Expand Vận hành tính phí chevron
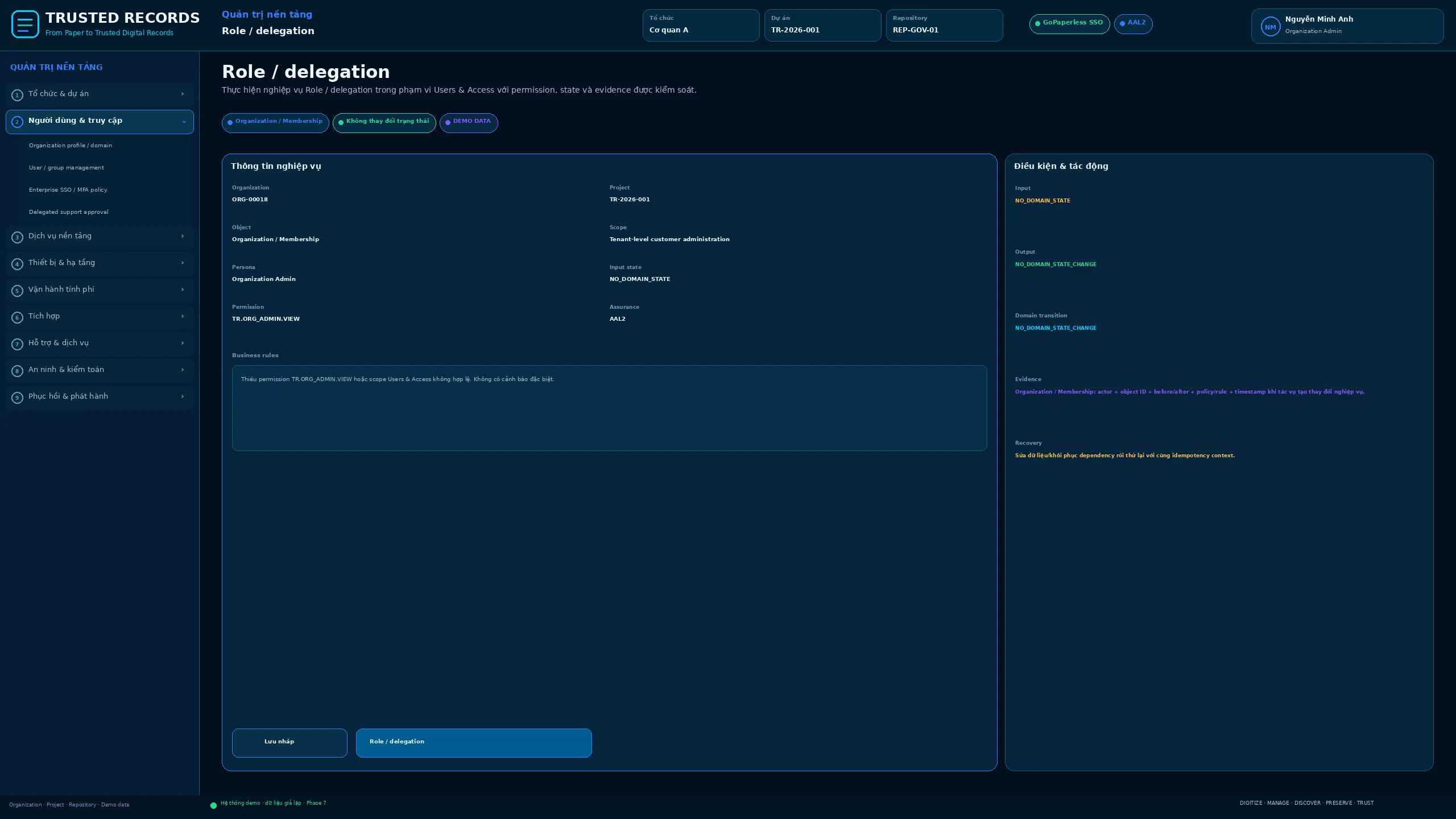1456x819 pixels. pyautogui.click(x=183, y=289)
